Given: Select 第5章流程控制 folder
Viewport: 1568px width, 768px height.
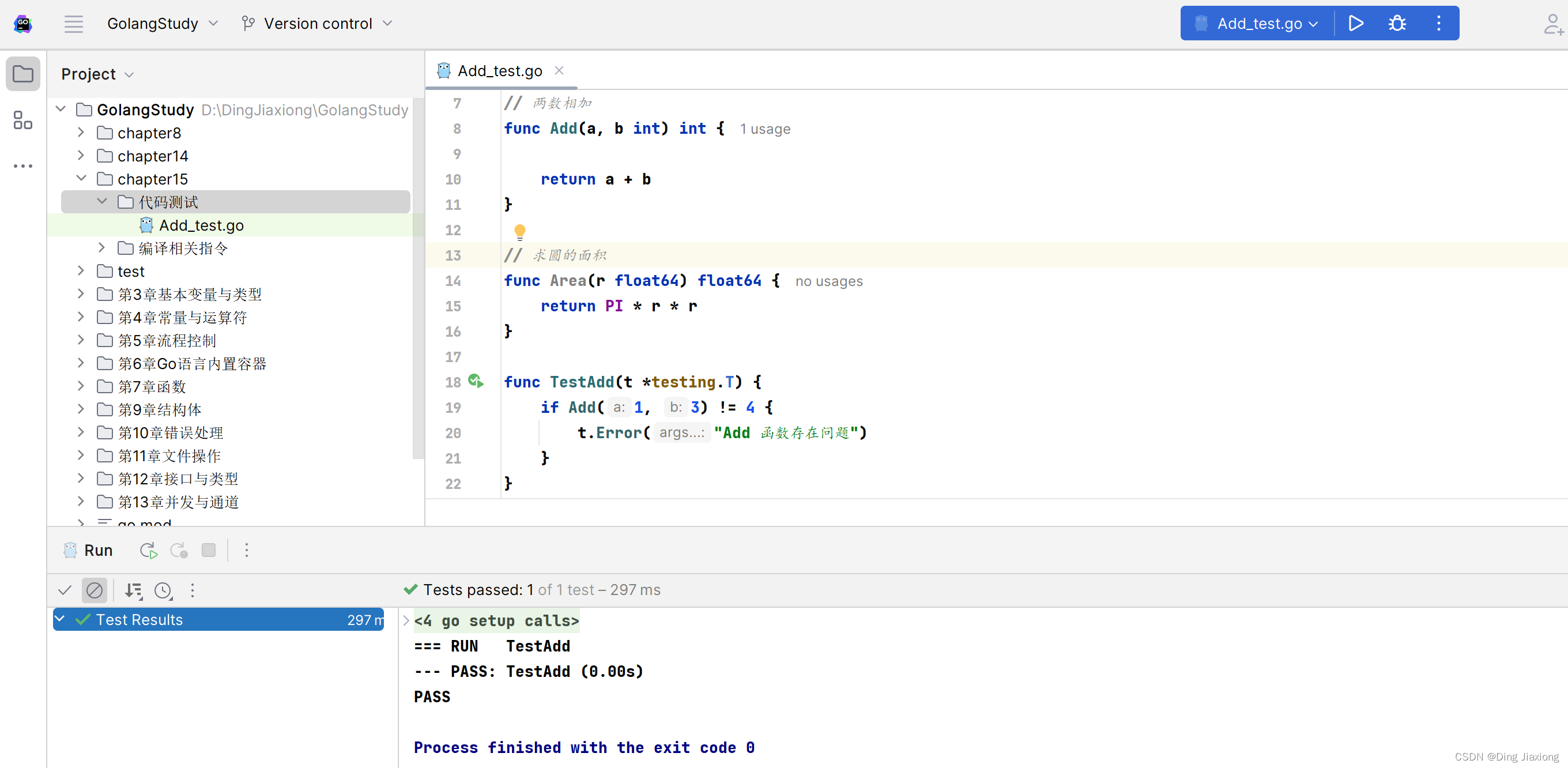Looking at the screenshot, I should 167,341.
